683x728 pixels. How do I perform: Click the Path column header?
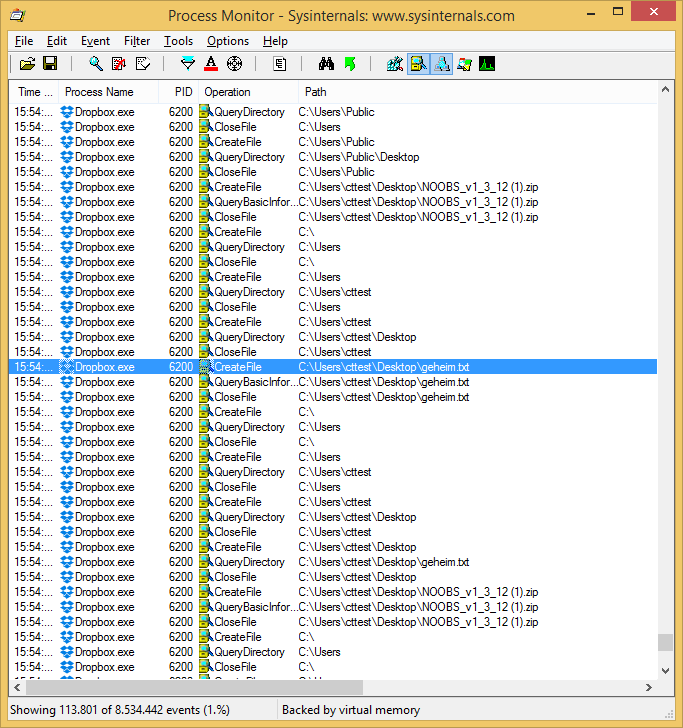point(478,92)
